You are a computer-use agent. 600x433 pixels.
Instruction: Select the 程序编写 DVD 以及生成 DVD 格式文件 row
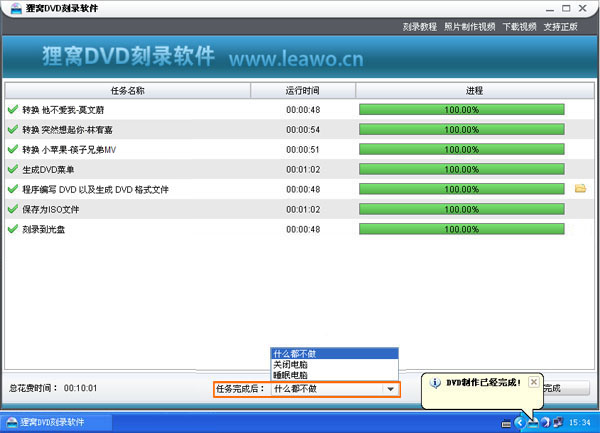(x=300, y=189)
